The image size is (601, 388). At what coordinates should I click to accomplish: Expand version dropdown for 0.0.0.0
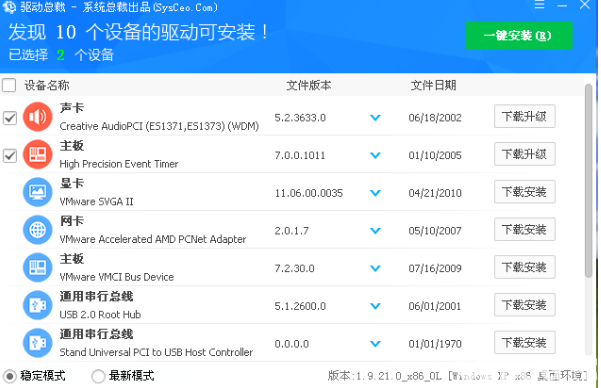pyautogui.click(x=376, y=344)
